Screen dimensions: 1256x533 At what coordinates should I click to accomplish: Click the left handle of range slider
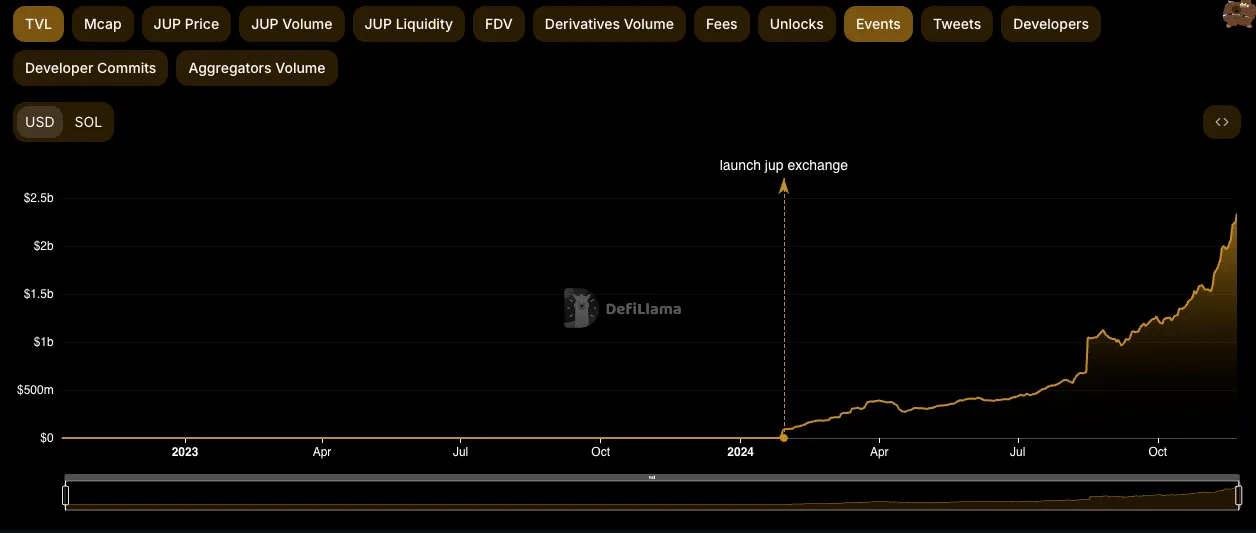click(66, 494)
